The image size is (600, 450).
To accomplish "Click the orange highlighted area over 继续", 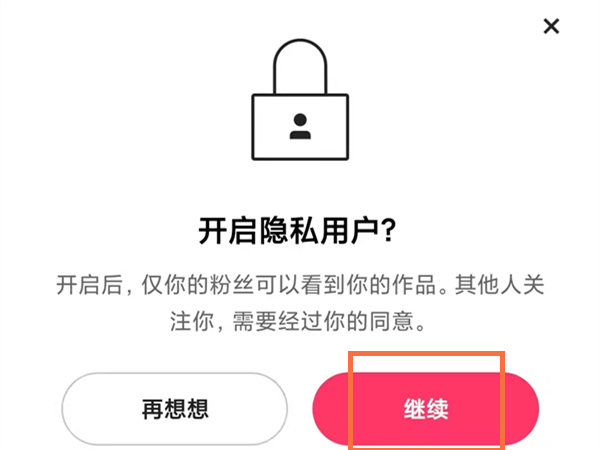I will coord(426,401).
